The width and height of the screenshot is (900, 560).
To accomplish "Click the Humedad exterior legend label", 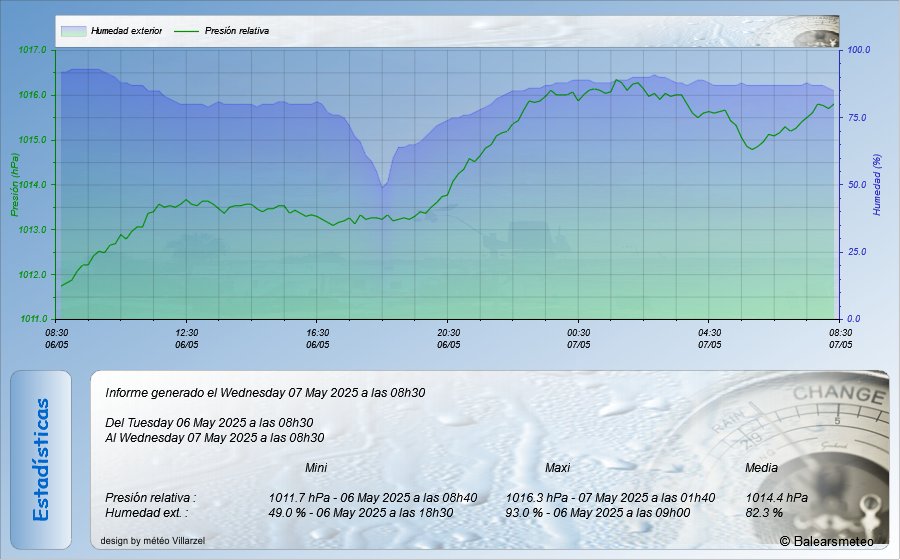I will point(126,31).
